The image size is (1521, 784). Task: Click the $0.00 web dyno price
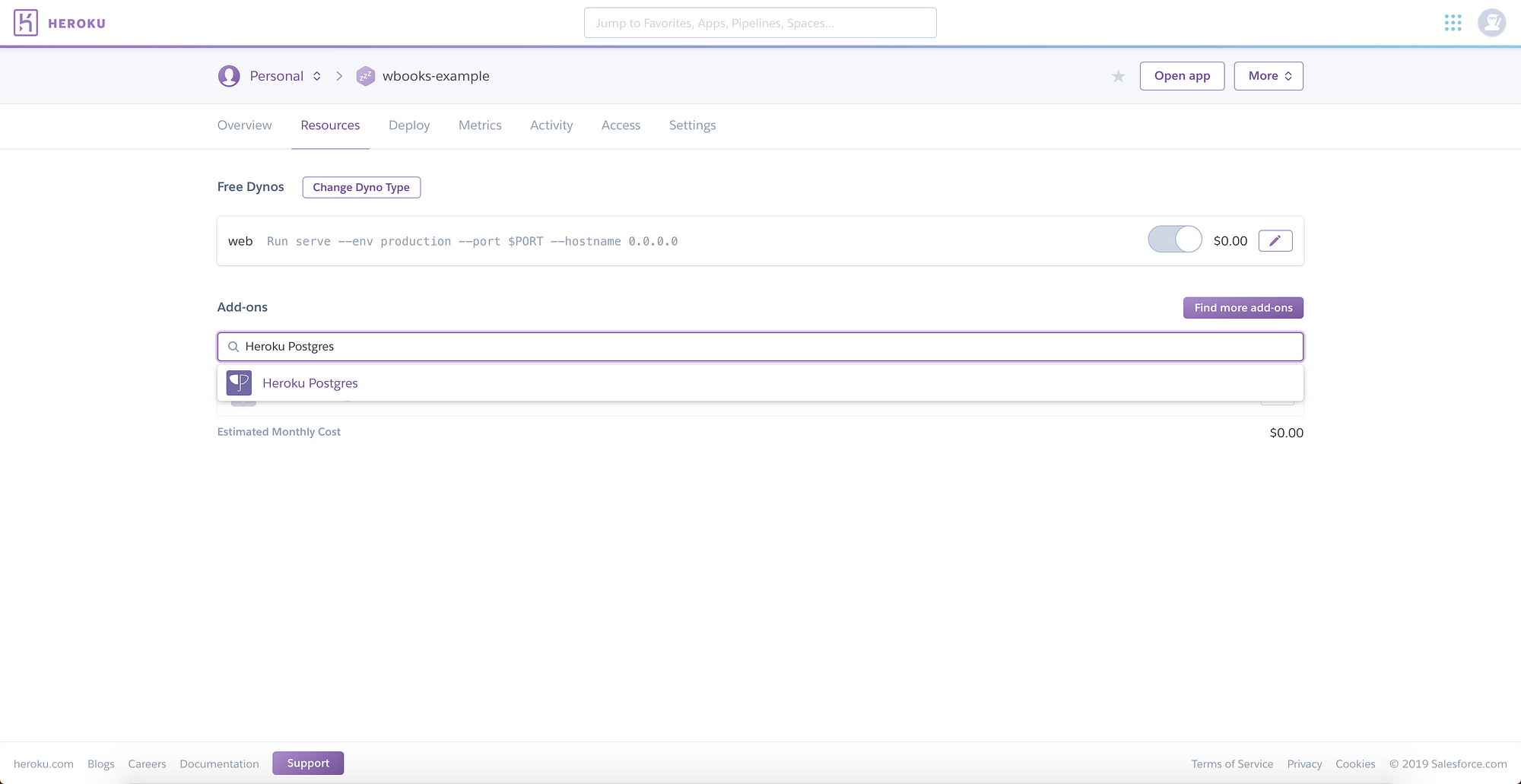coord(1230,241)
